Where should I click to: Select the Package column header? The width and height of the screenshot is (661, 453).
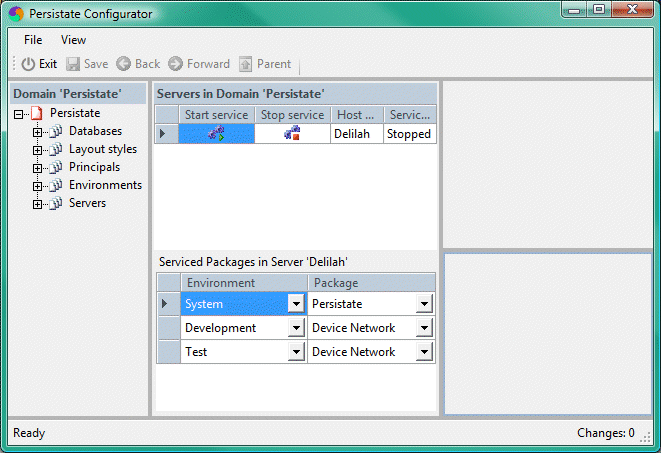pyautogui.click(x=371, y=283)
